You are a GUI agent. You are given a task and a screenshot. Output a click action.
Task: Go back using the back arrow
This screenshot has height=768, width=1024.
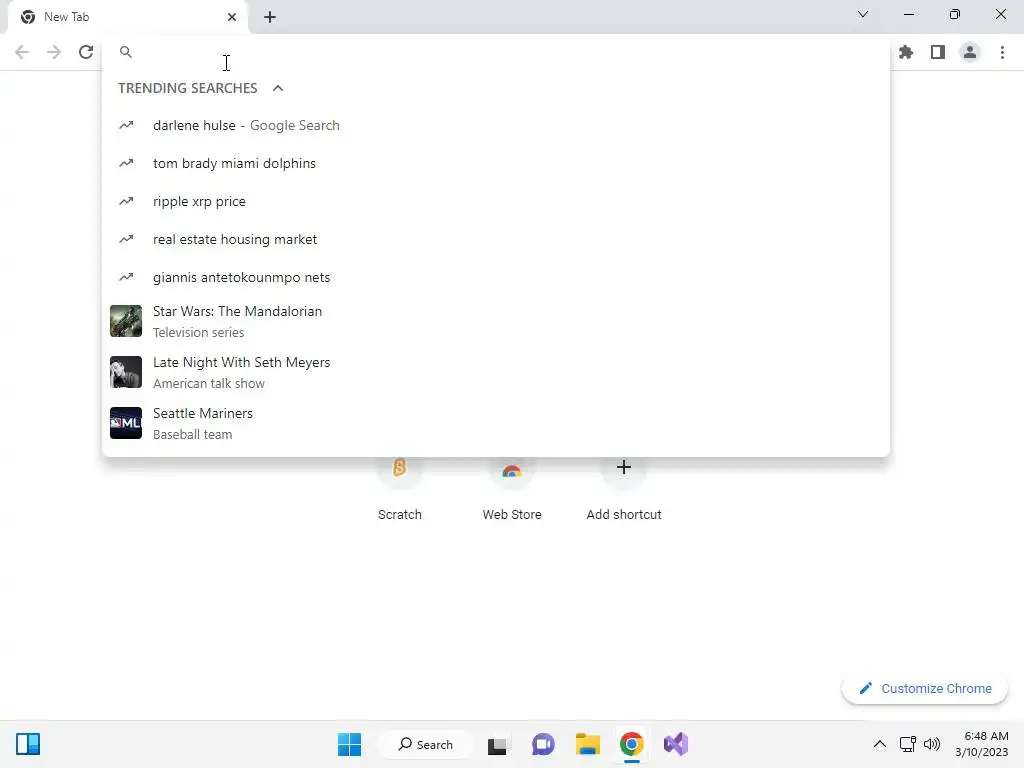(x=22, y=52)
